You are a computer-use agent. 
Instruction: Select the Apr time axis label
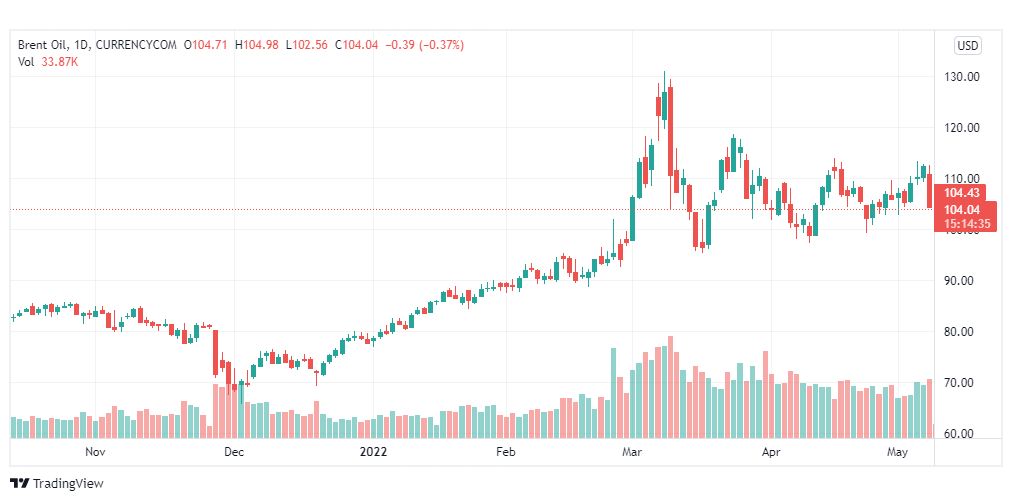(x=770, y=452)
